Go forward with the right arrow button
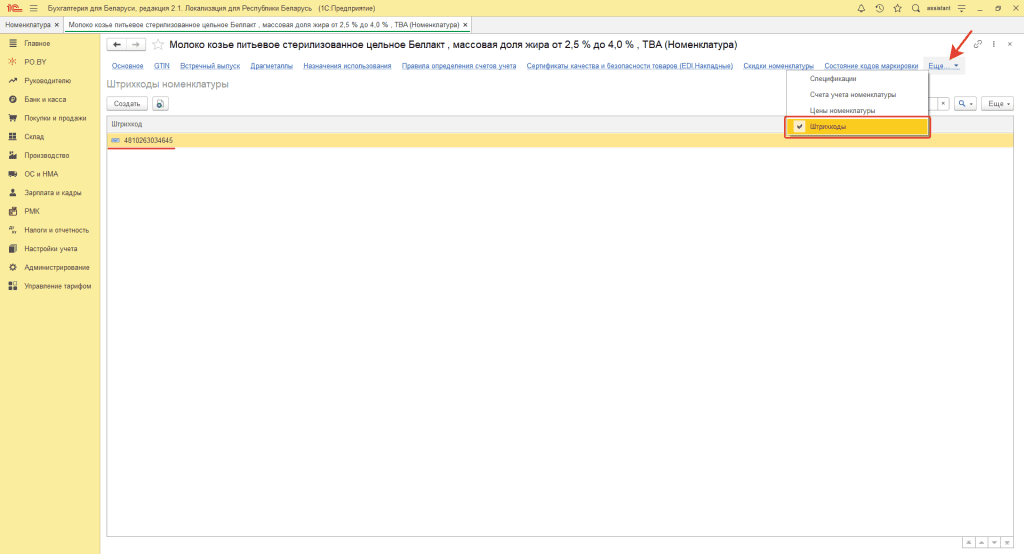 click(135, 44)
